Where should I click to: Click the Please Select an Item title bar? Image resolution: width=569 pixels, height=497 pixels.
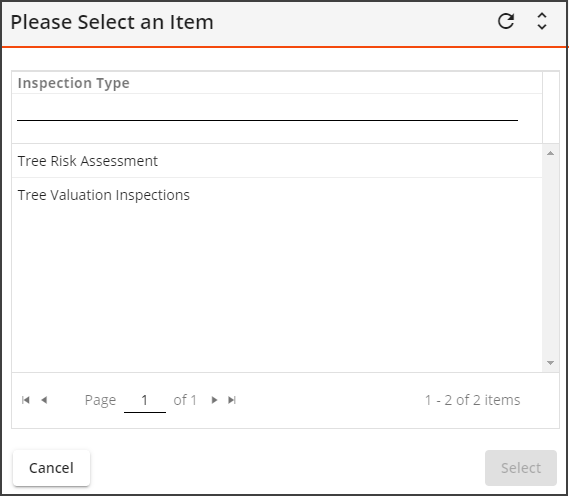(112, 22)
